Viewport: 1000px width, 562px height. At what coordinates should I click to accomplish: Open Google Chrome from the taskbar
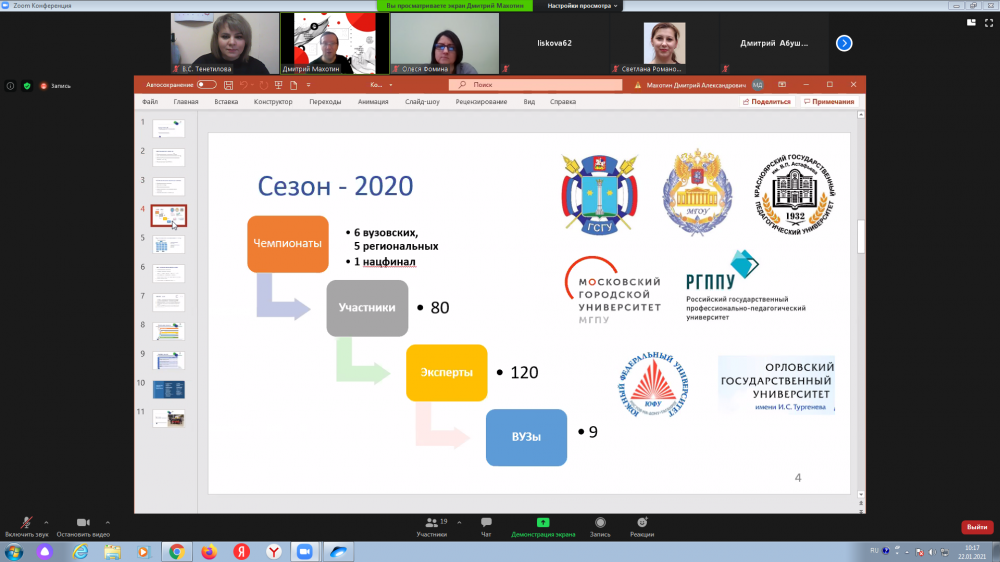(176, 551)
